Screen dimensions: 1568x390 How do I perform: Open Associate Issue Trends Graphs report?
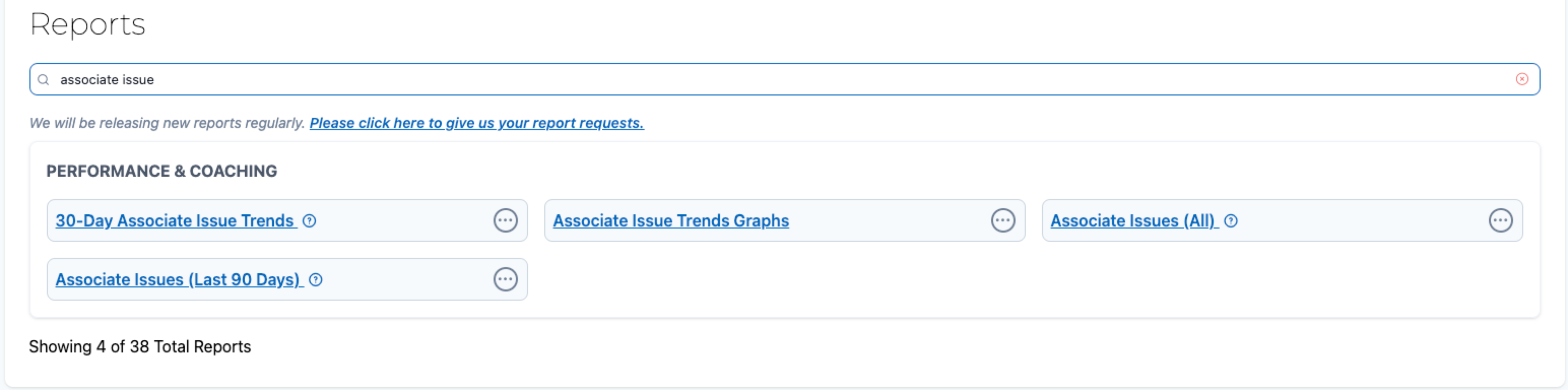pyautogui.click(x=670, y=221)
